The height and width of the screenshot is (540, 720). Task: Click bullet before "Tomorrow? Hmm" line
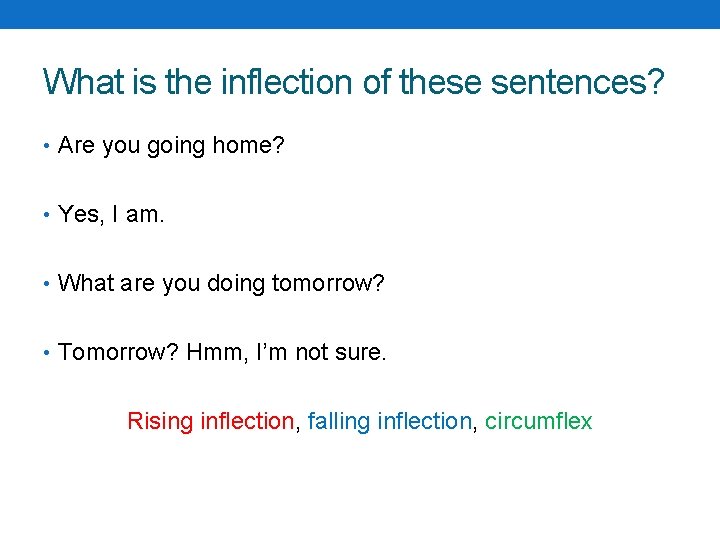click(47, 352)
